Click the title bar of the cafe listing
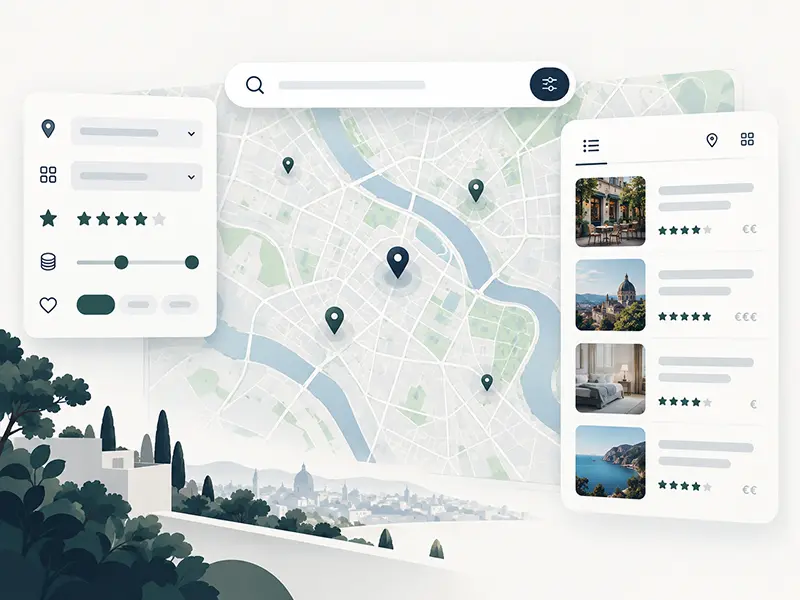 pos(706,189)
